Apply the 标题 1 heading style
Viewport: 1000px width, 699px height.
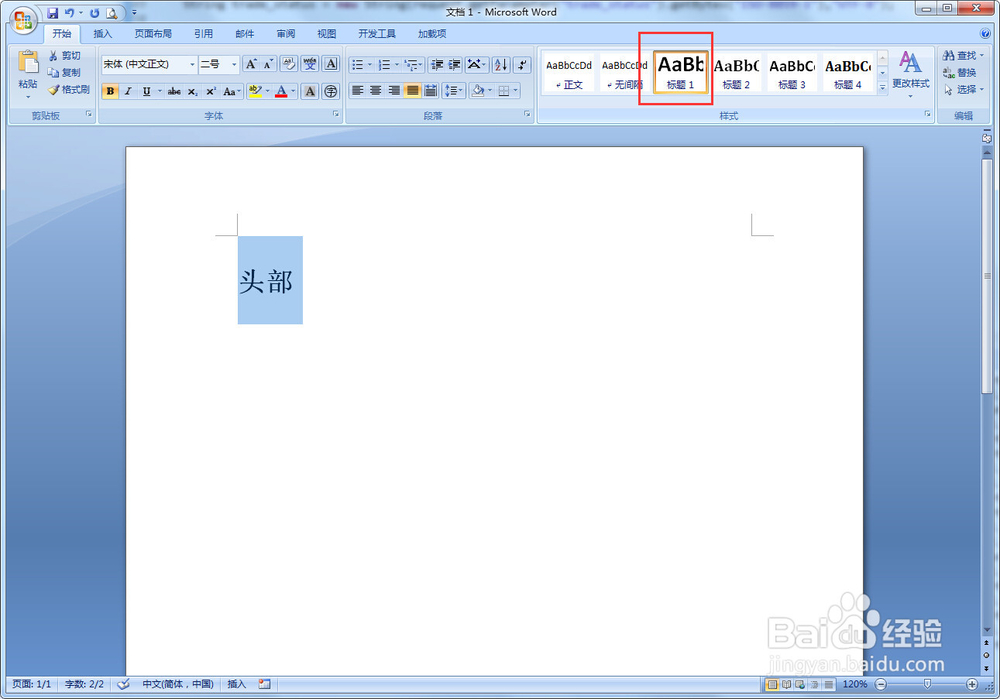click(678, 70)
